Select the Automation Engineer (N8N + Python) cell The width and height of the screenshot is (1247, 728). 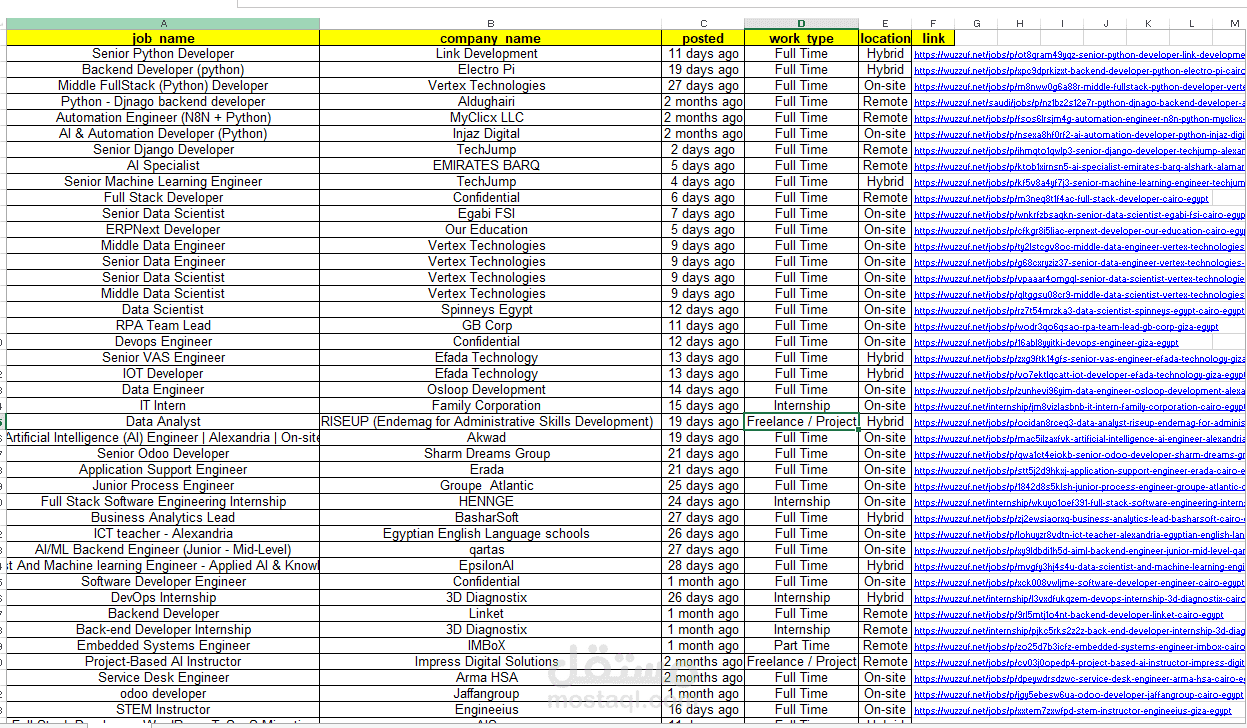pyautogui.click(x=163, y=118)
